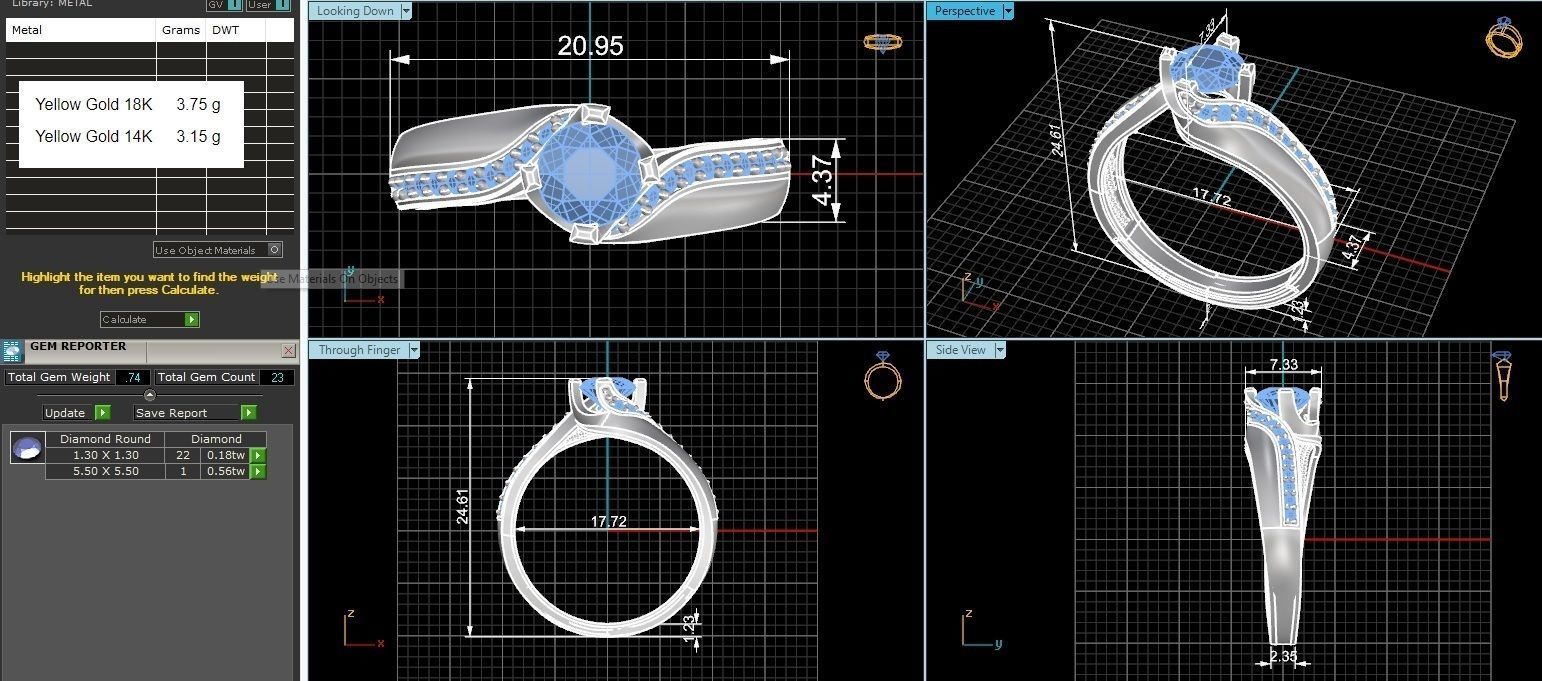
Task: Click green arrow for 0.18tw diamond row
Action: click(x=257, y=455)
